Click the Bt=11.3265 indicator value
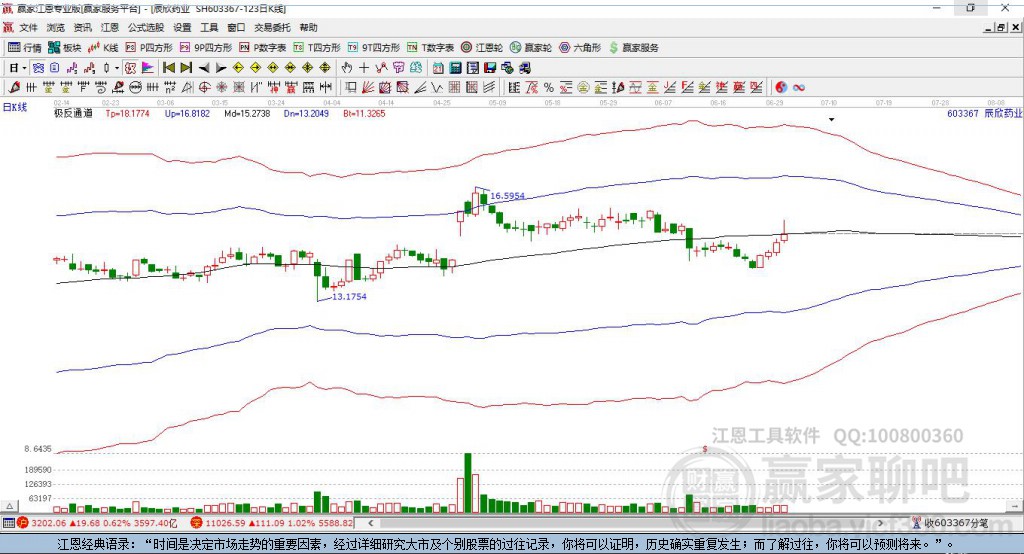The width and height of the screenshot is (1024, 554). (364, 113)
